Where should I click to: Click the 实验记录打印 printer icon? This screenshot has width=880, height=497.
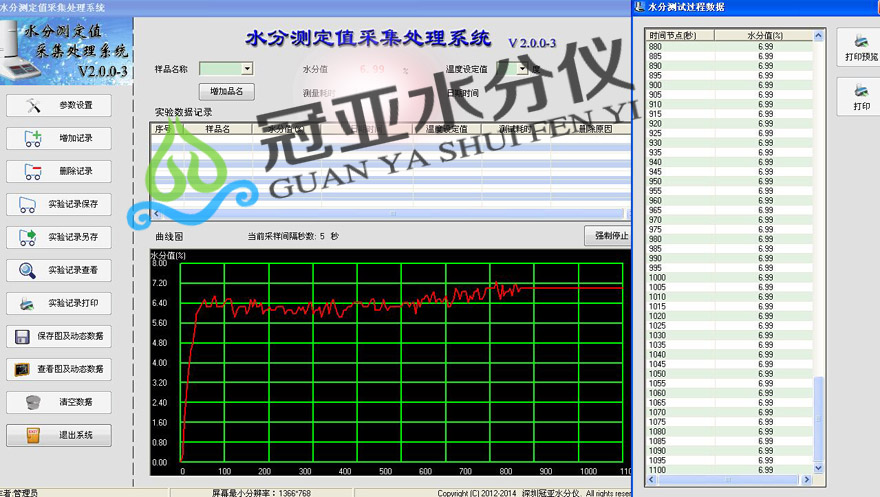pos(28,303)
